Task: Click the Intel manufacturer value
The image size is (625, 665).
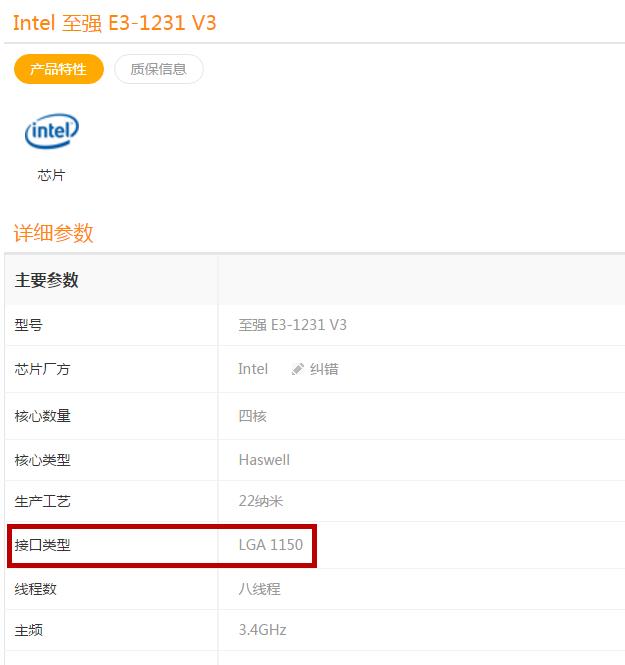Action: pyautogui.click(x=253, y=369)
